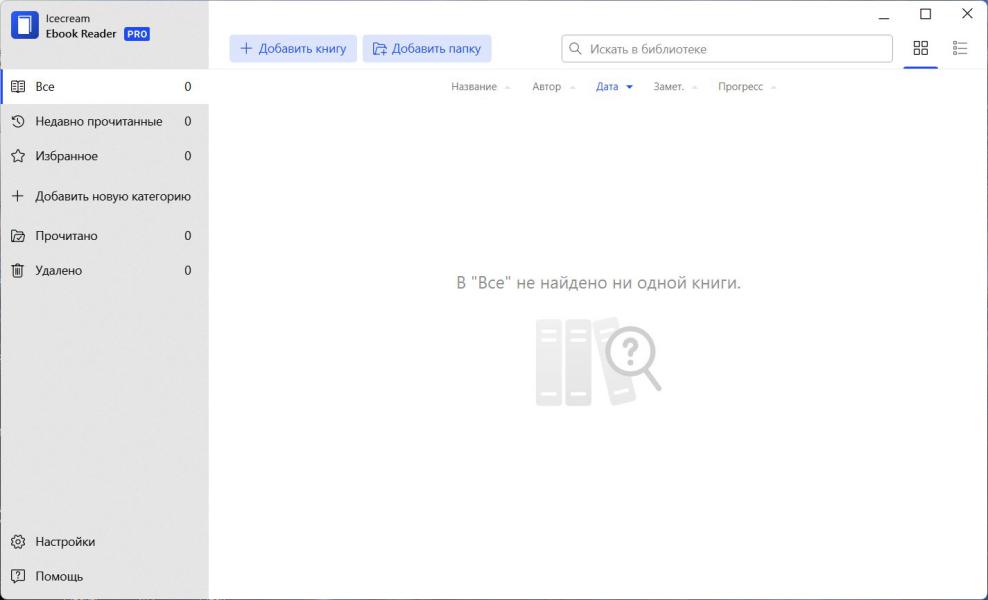The width and height of the screenshot is (988, 600).
Task: Click the folder icon for Прочитано
Action: (x=17, y=236)
